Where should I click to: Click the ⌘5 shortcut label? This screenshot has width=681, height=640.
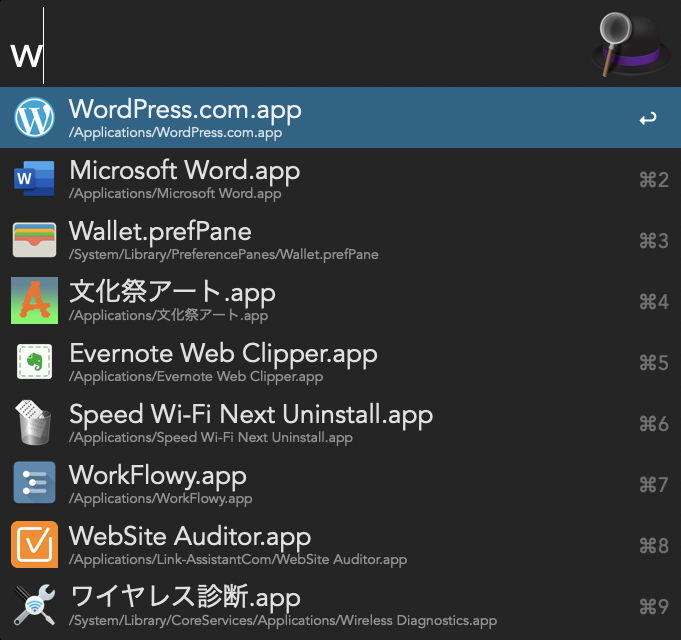tap(654, 363)
